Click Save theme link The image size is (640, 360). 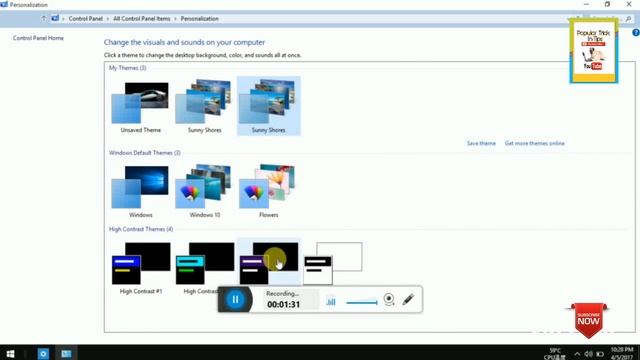(481, 143)
